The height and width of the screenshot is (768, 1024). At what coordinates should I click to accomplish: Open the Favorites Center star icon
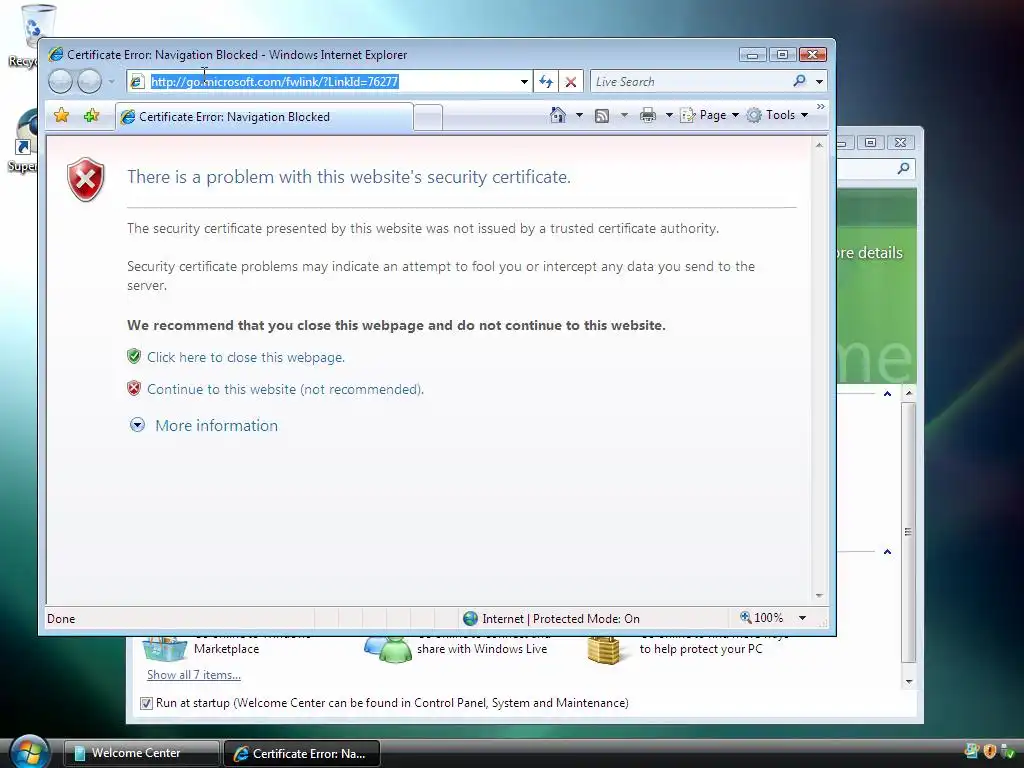pos(61,116)
